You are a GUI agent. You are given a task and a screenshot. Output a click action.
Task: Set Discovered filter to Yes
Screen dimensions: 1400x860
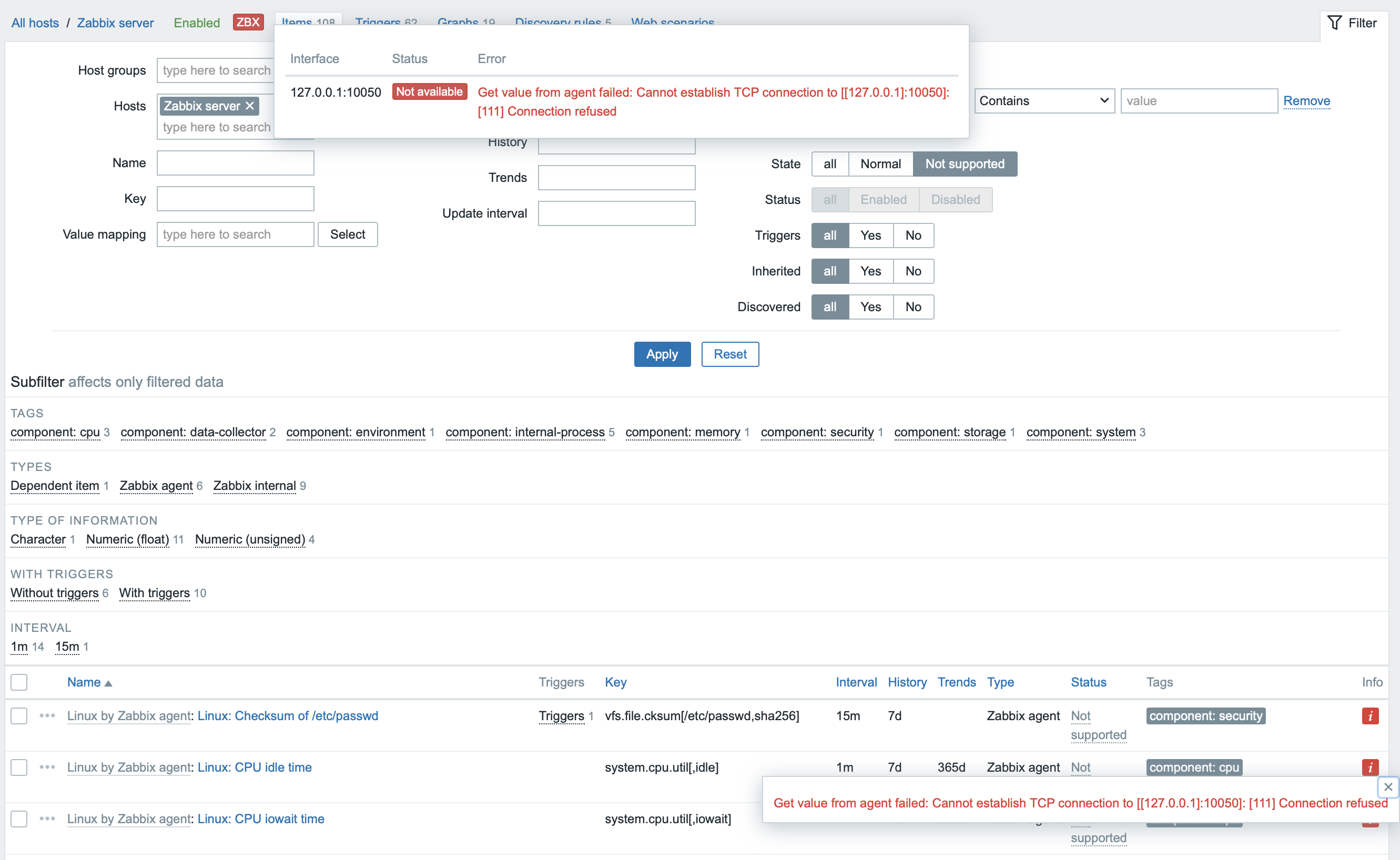tap(870, 307)
